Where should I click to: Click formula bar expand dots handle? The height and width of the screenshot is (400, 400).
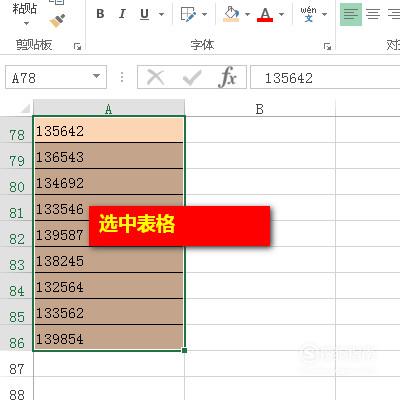122,77
